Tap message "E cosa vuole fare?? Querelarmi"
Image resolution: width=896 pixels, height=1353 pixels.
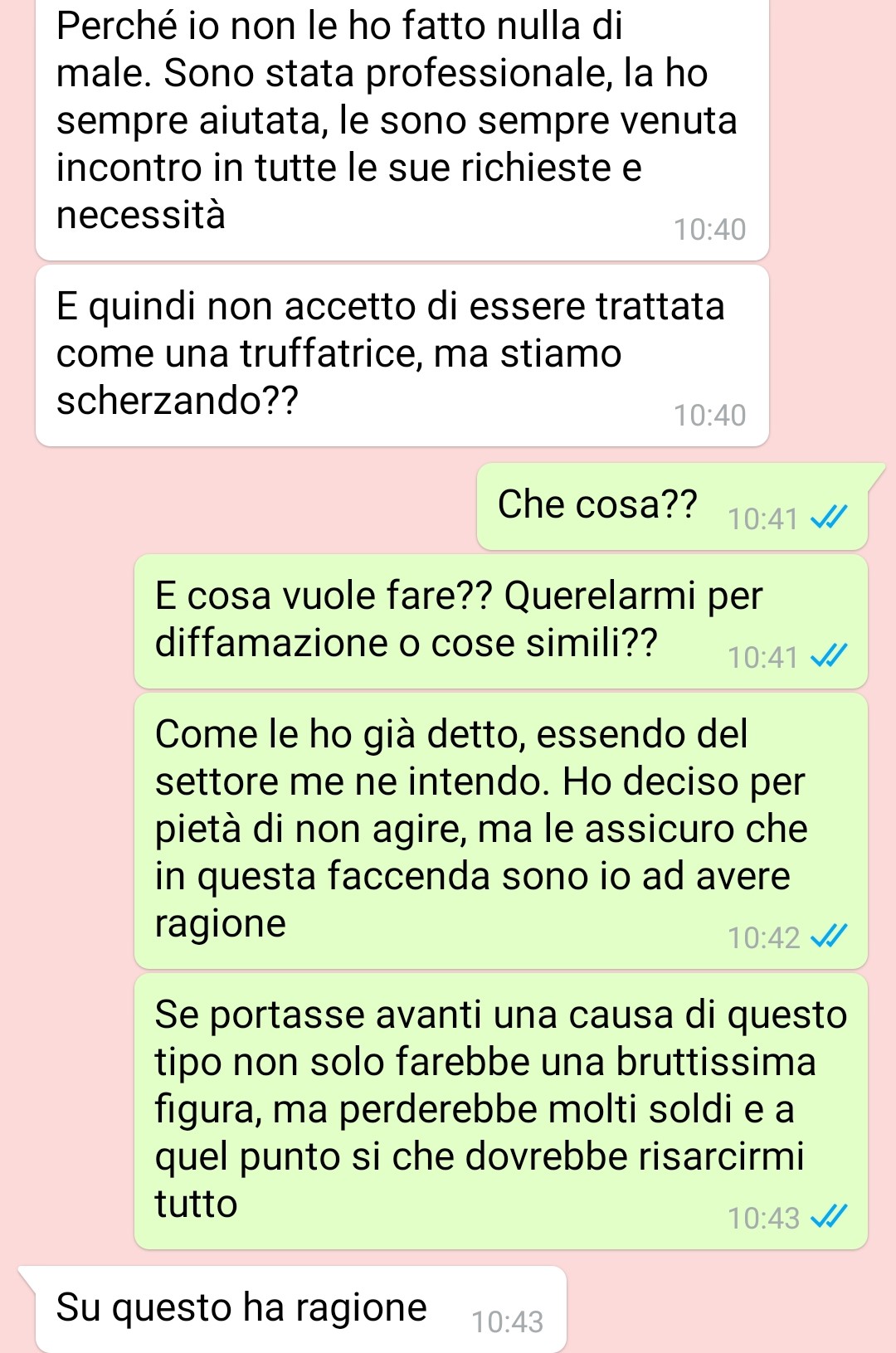click(501, 621)
